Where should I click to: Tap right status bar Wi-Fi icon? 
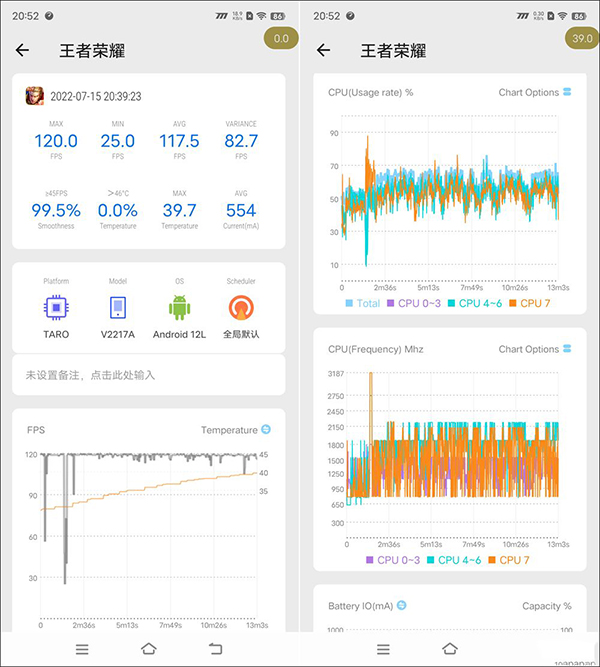click(563, 16)
